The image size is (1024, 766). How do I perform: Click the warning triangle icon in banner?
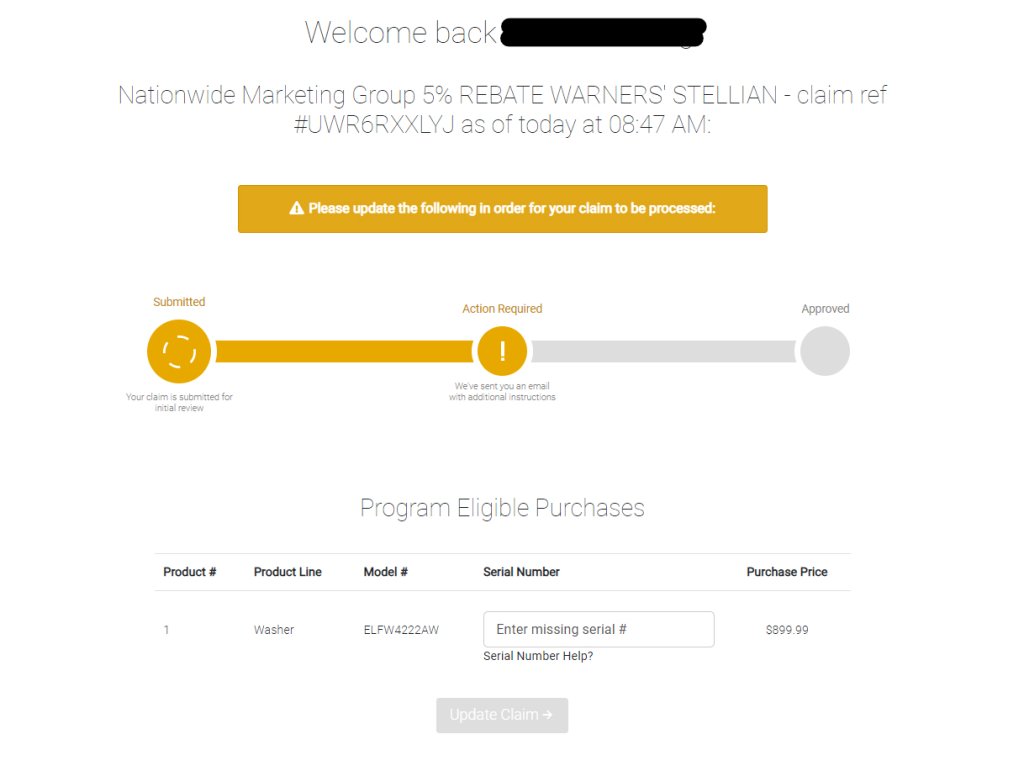pyautogui.click(x=296, y=208)
